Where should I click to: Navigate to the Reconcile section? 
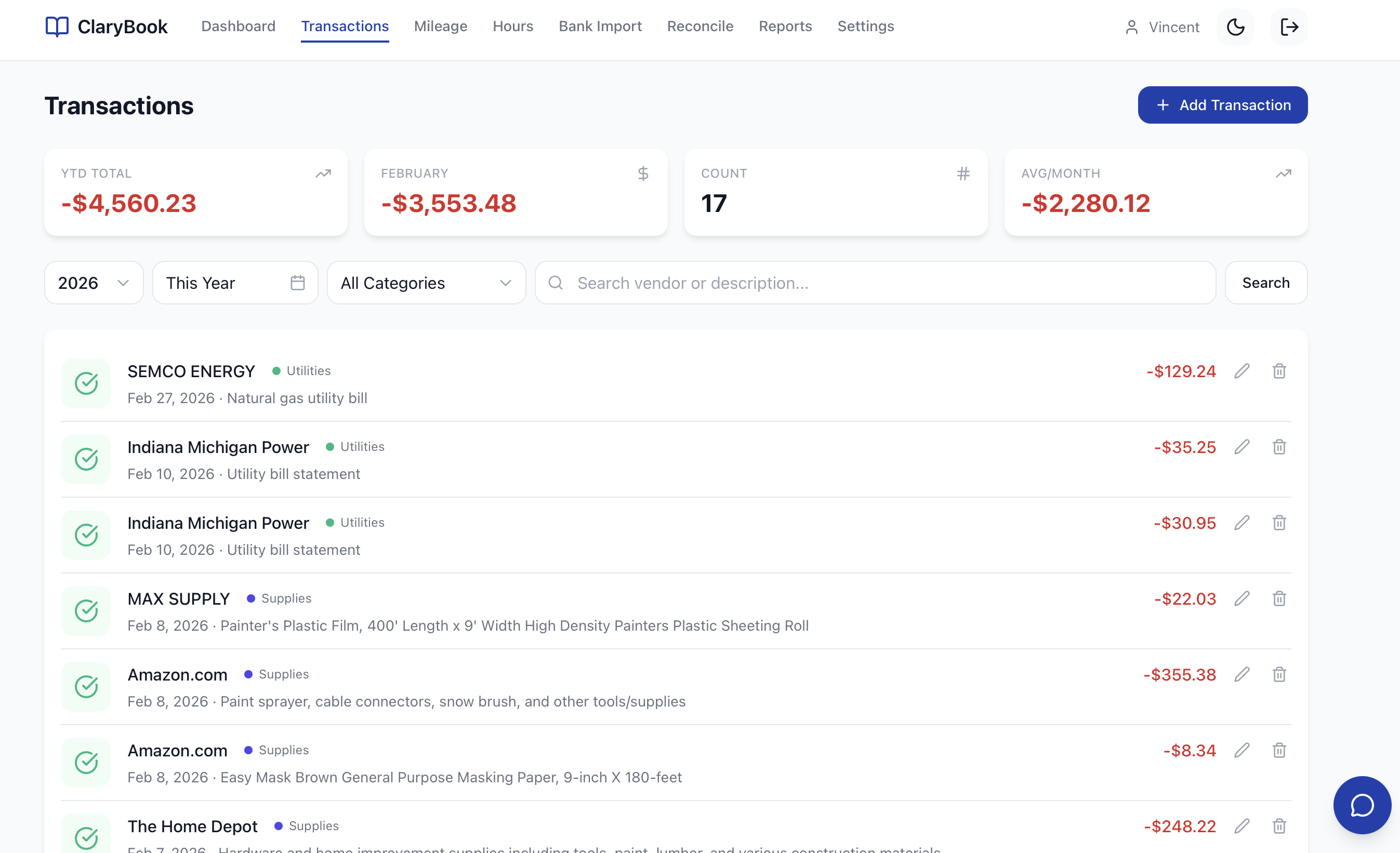pos(700,26)
